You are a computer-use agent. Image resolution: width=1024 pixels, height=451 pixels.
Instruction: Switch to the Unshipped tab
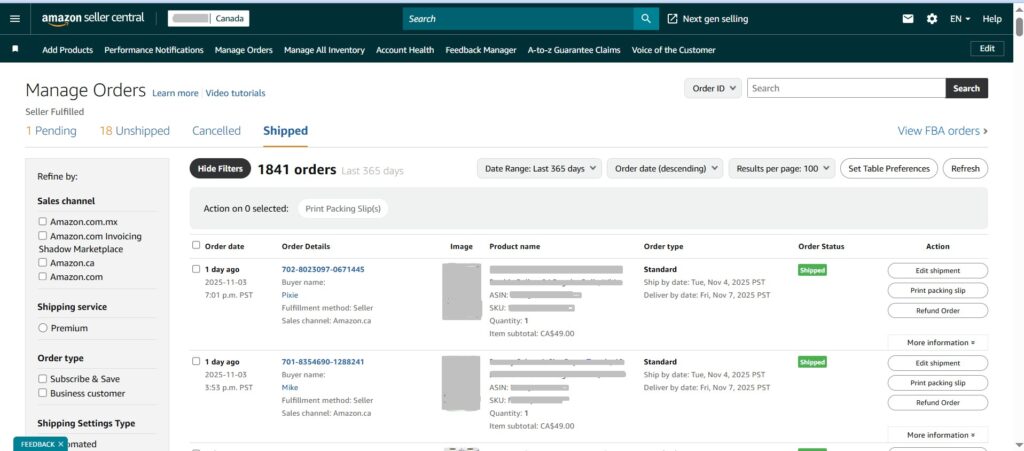point(135,131)
